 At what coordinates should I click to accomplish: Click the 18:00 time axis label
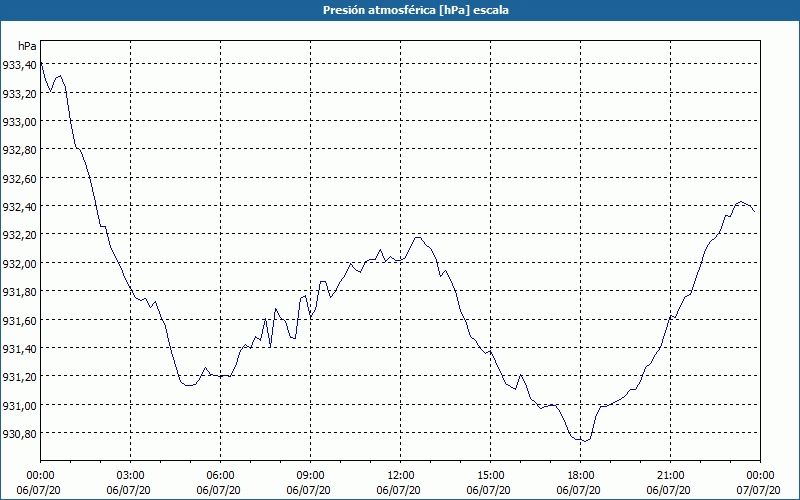tap(580, 476)
